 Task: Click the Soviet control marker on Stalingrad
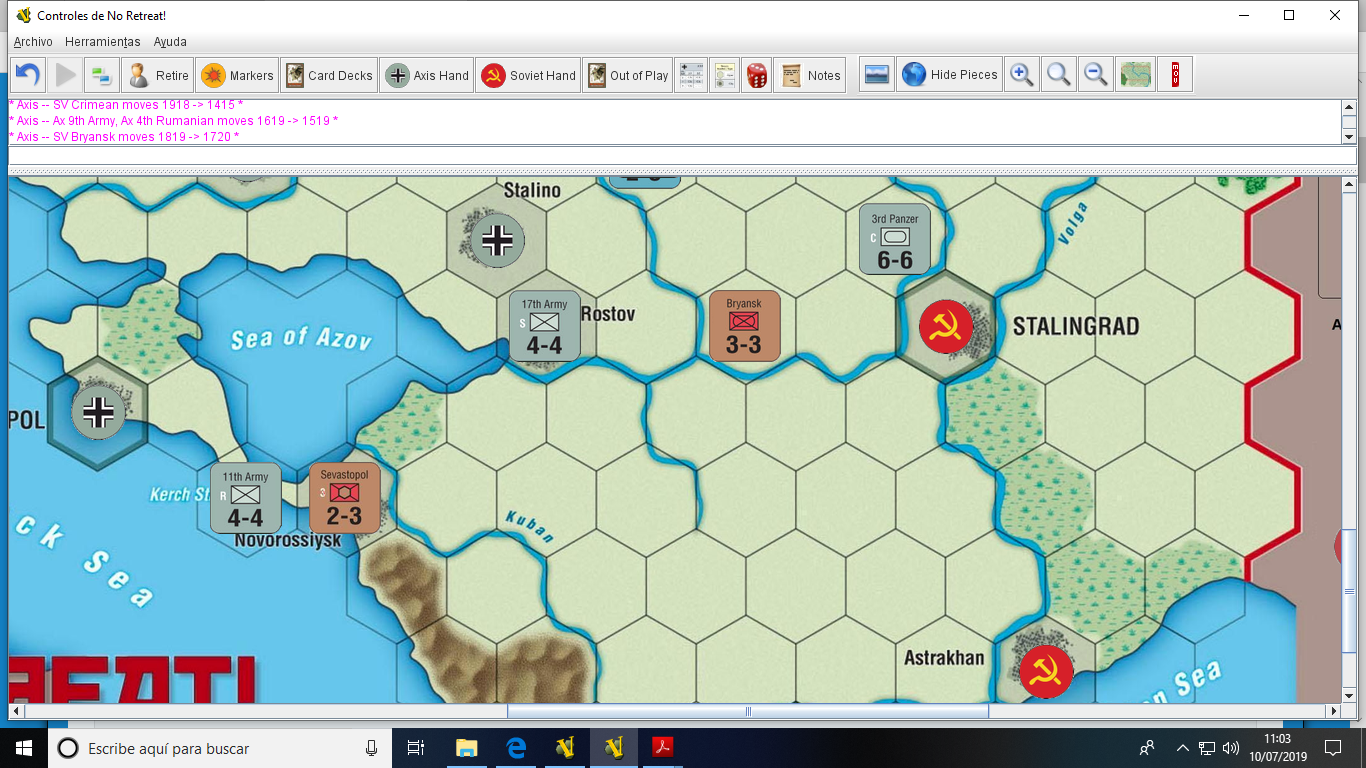point(945,326)
